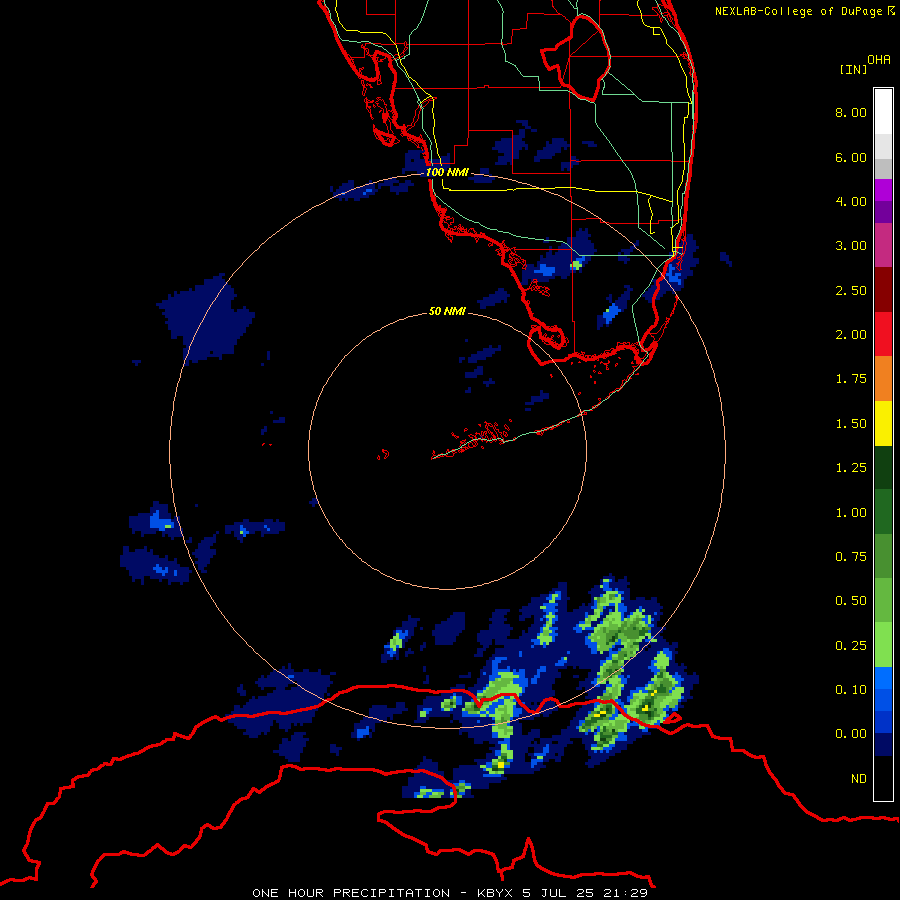Screen dimensions: 900x900
Task: Click the 0.75 legend value
Action: (851, 557)
